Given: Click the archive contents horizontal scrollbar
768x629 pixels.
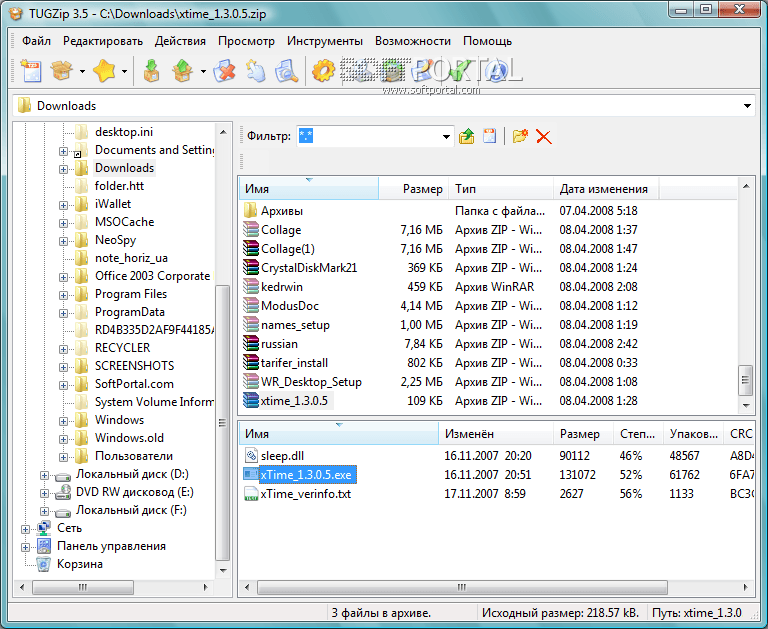Looking at the screenshot, I should pyautogui.click(x=462, y=587).
